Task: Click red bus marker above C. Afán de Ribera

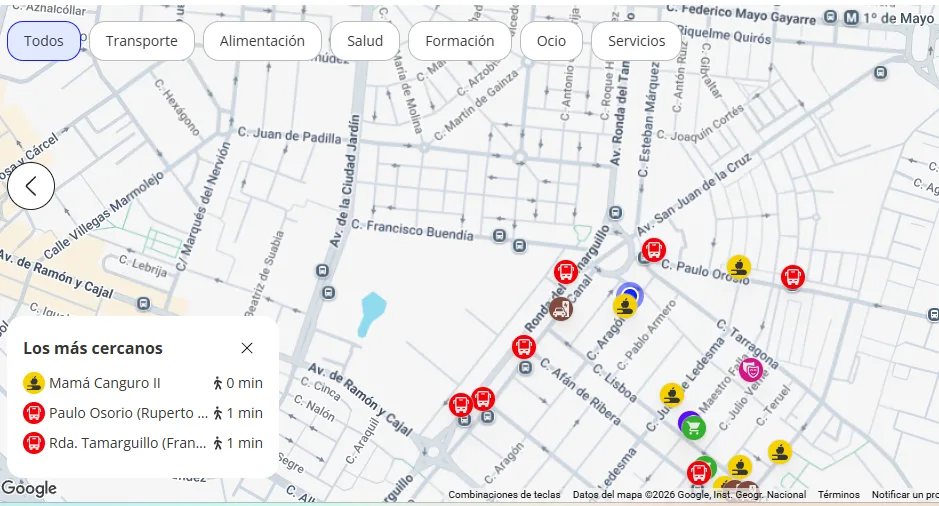Action: point(524,347)
